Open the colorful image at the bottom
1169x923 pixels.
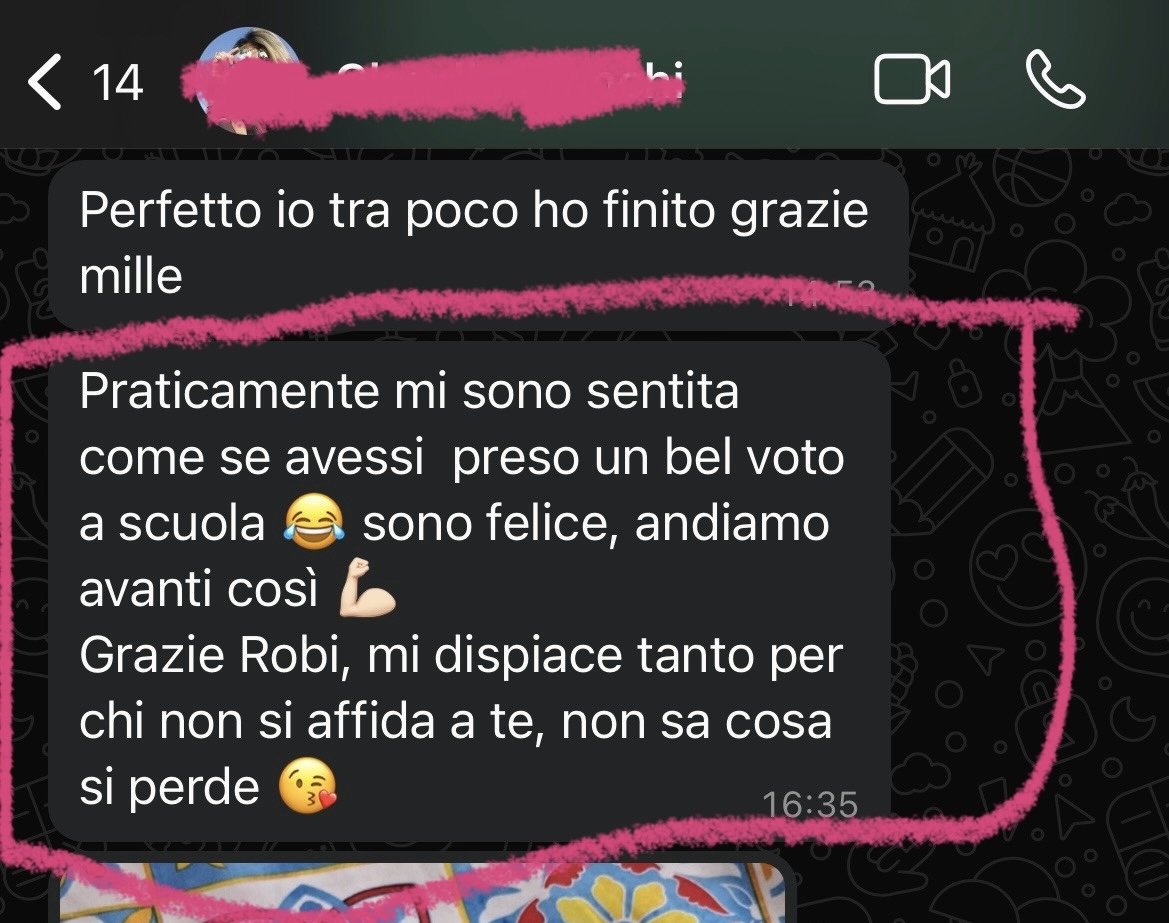click(422, 892)
